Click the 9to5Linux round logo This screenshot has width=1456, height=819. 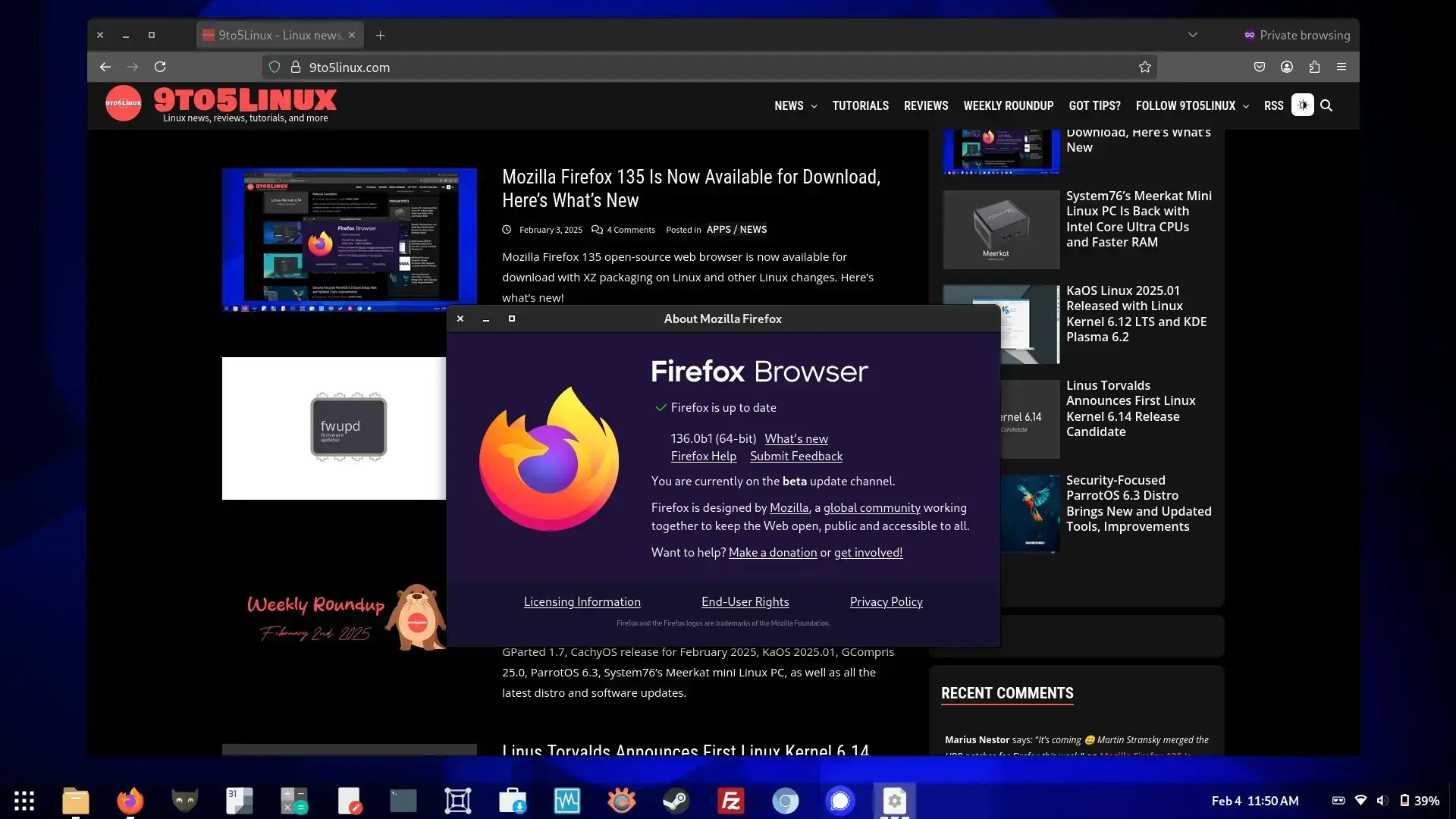coord(124,103)
